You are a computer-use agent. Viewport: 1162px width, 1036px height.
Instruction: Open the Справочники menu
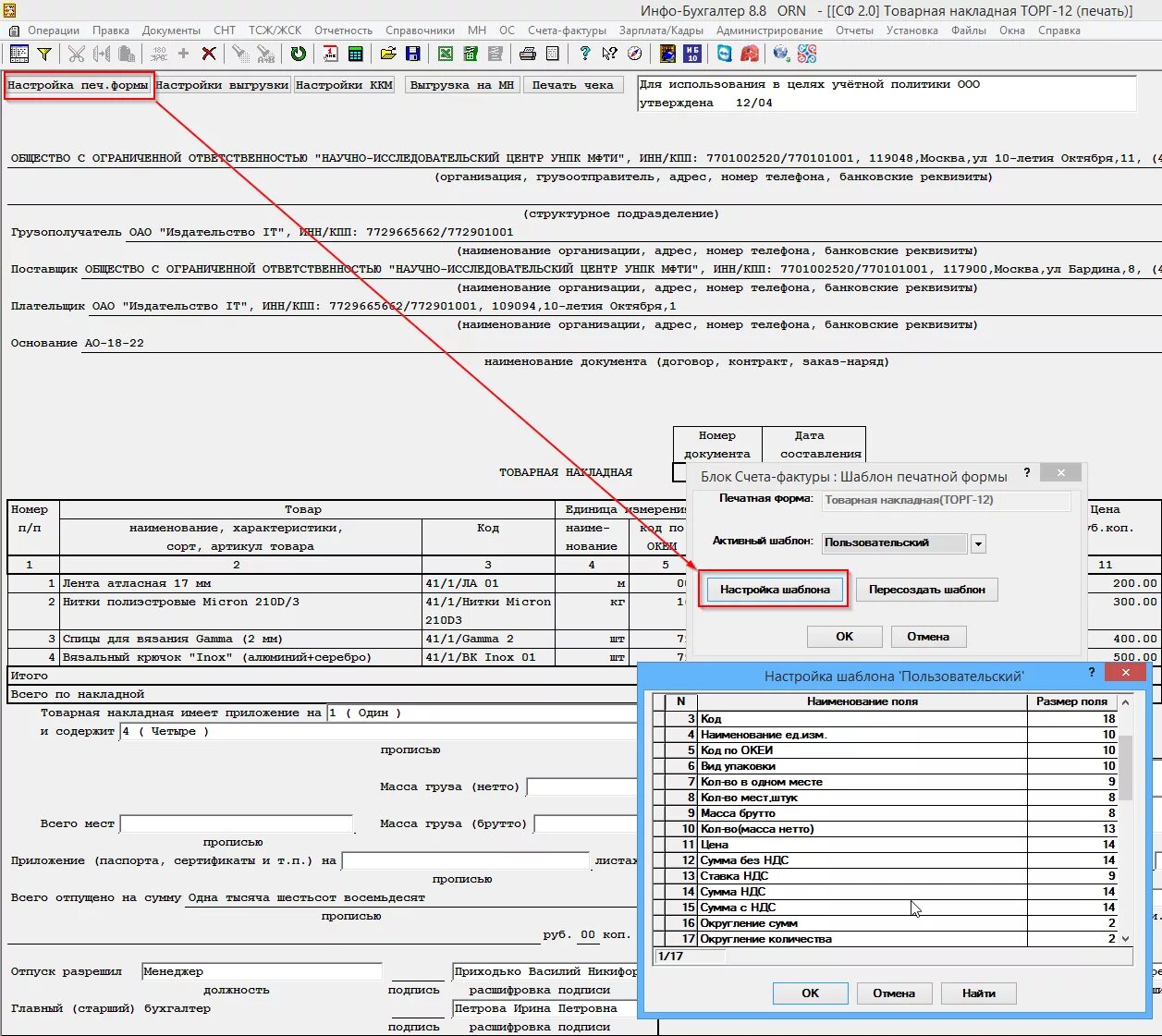point(421,30)
